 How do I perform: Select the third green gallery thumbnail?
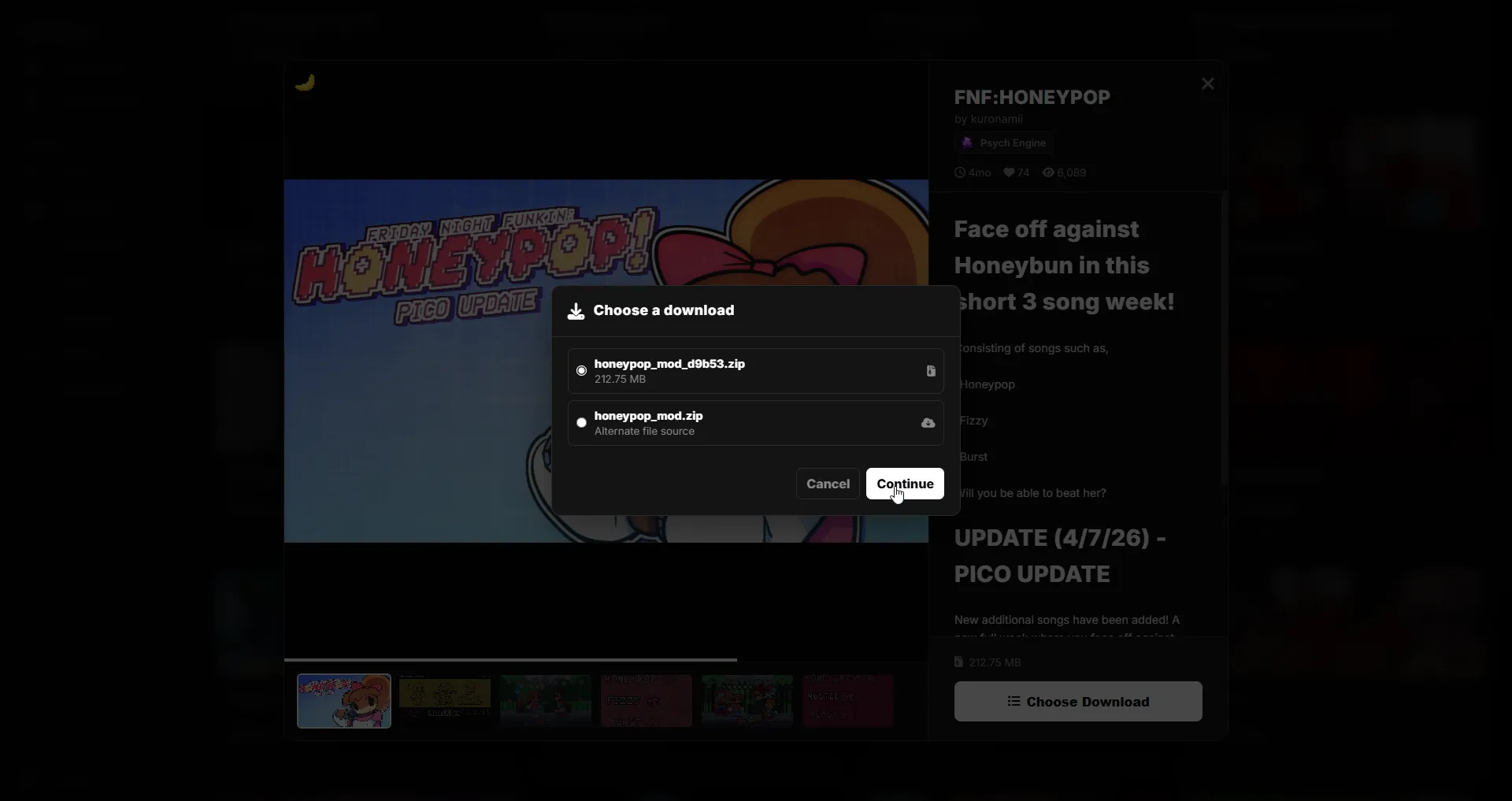tap(546, 701)
